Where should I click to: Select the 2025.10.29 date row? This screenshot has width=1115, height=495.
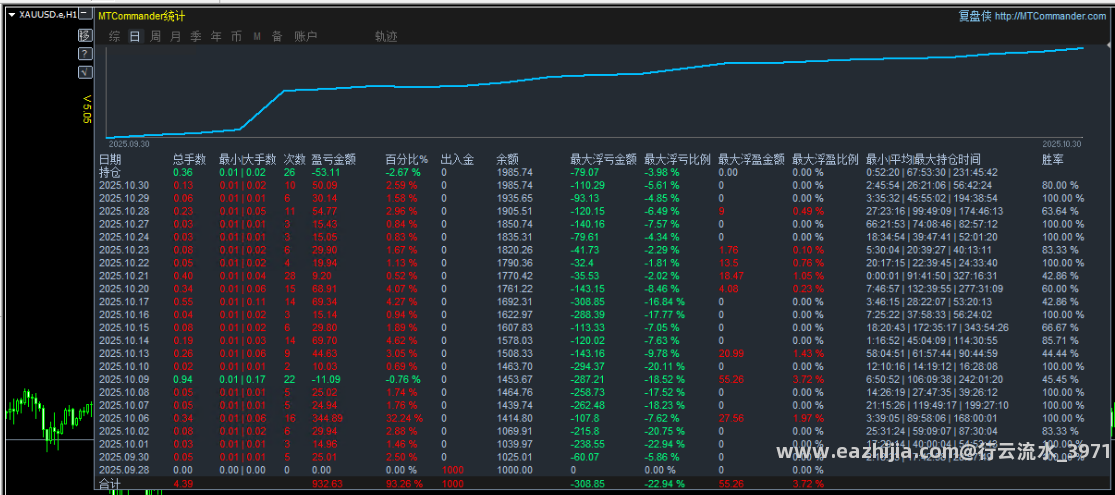[x=124, y=198]
